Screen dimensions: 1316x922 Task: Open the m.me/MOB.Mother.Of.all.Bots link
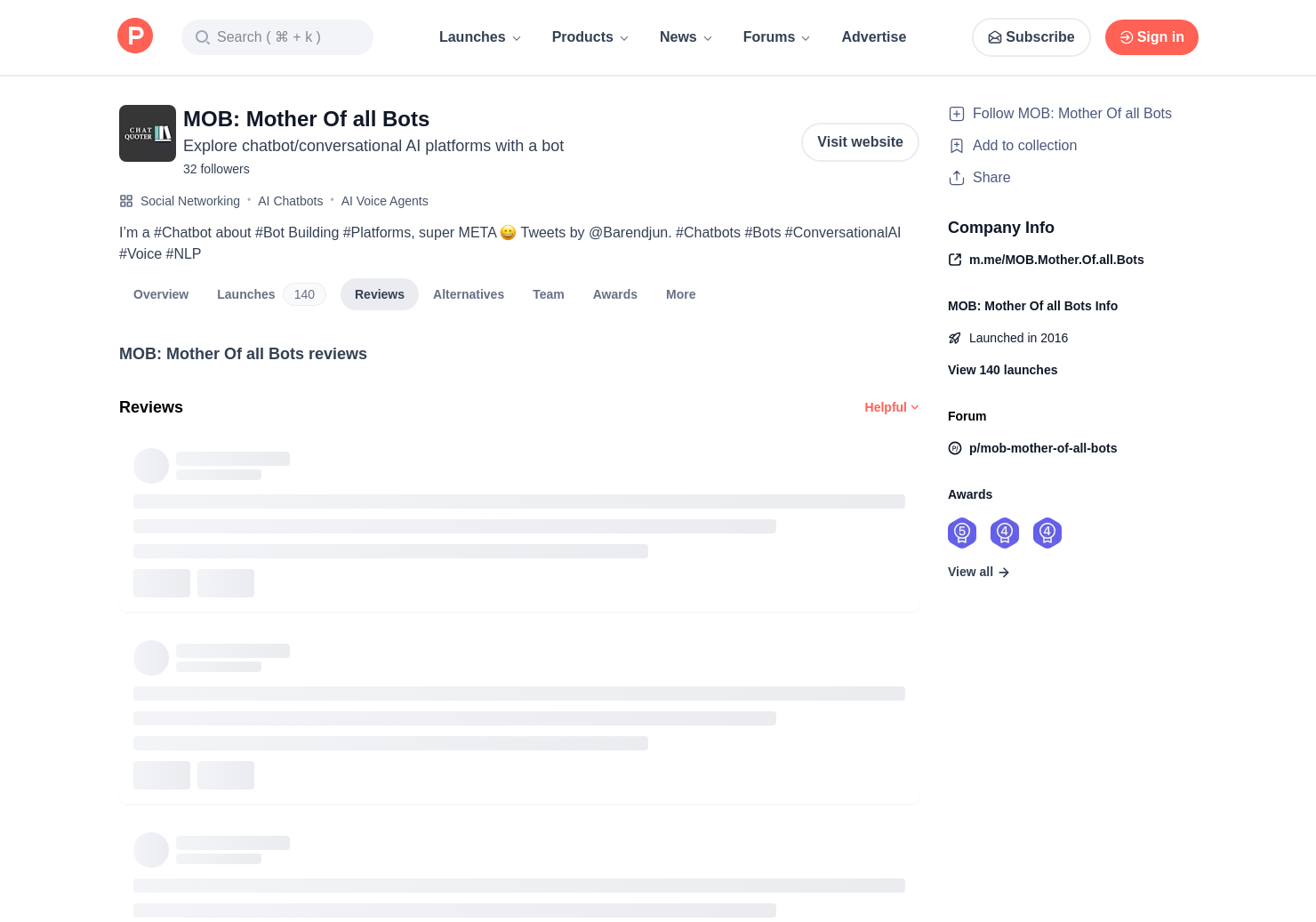[x=1055, y=260]
